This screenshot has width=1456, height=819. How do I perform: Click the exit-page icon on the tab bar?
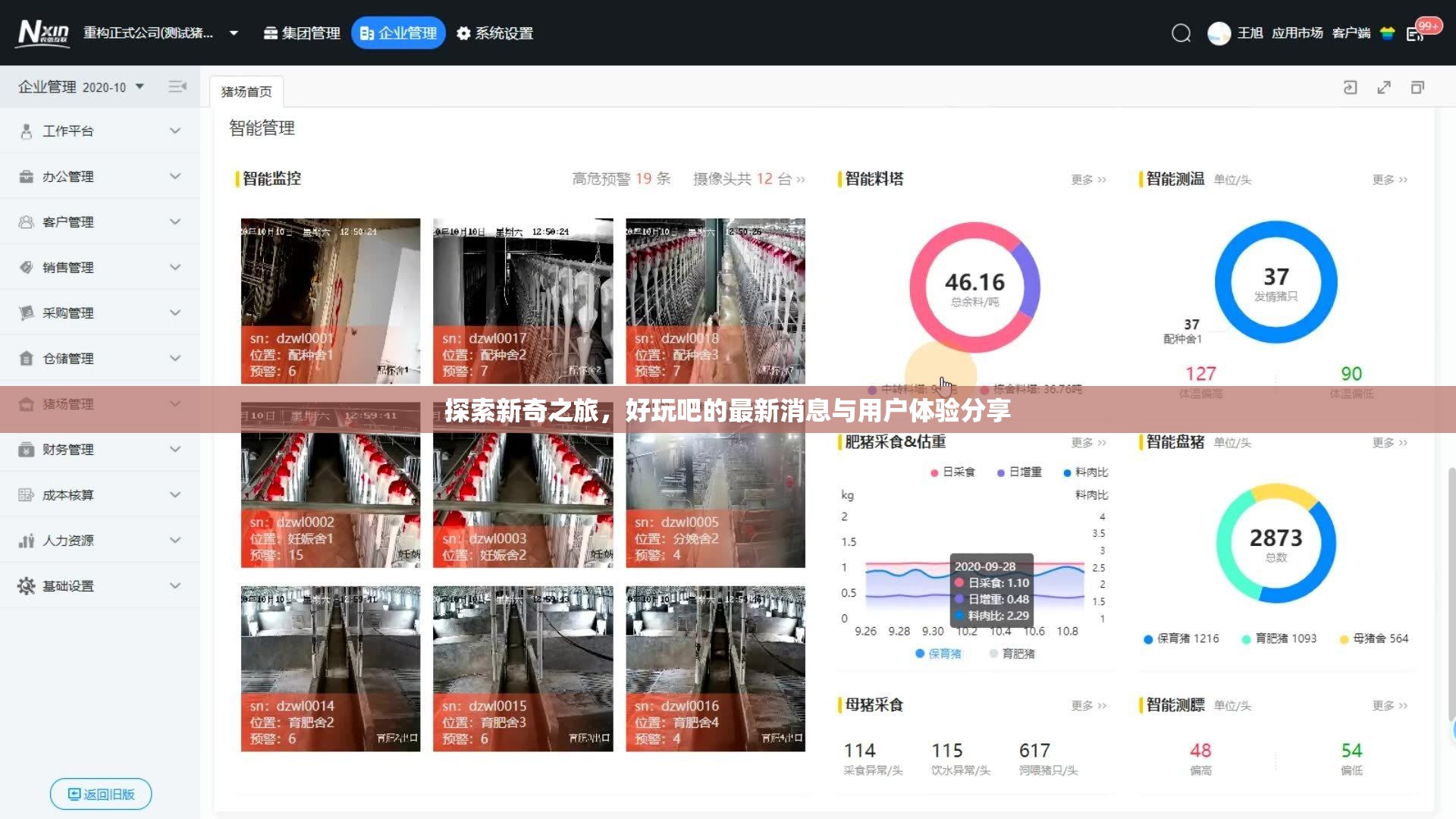pos(1350,87)
